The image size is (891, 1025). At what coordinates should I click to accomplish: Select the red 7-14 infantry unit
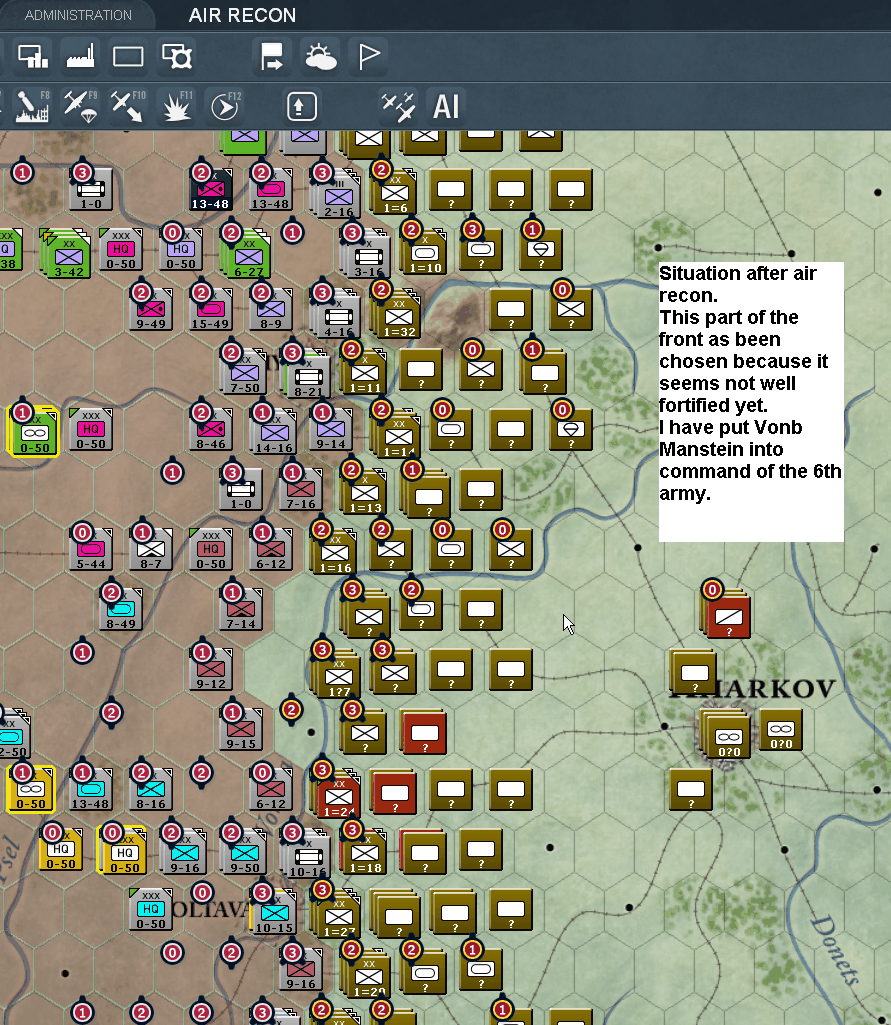(x=241, y=610)
